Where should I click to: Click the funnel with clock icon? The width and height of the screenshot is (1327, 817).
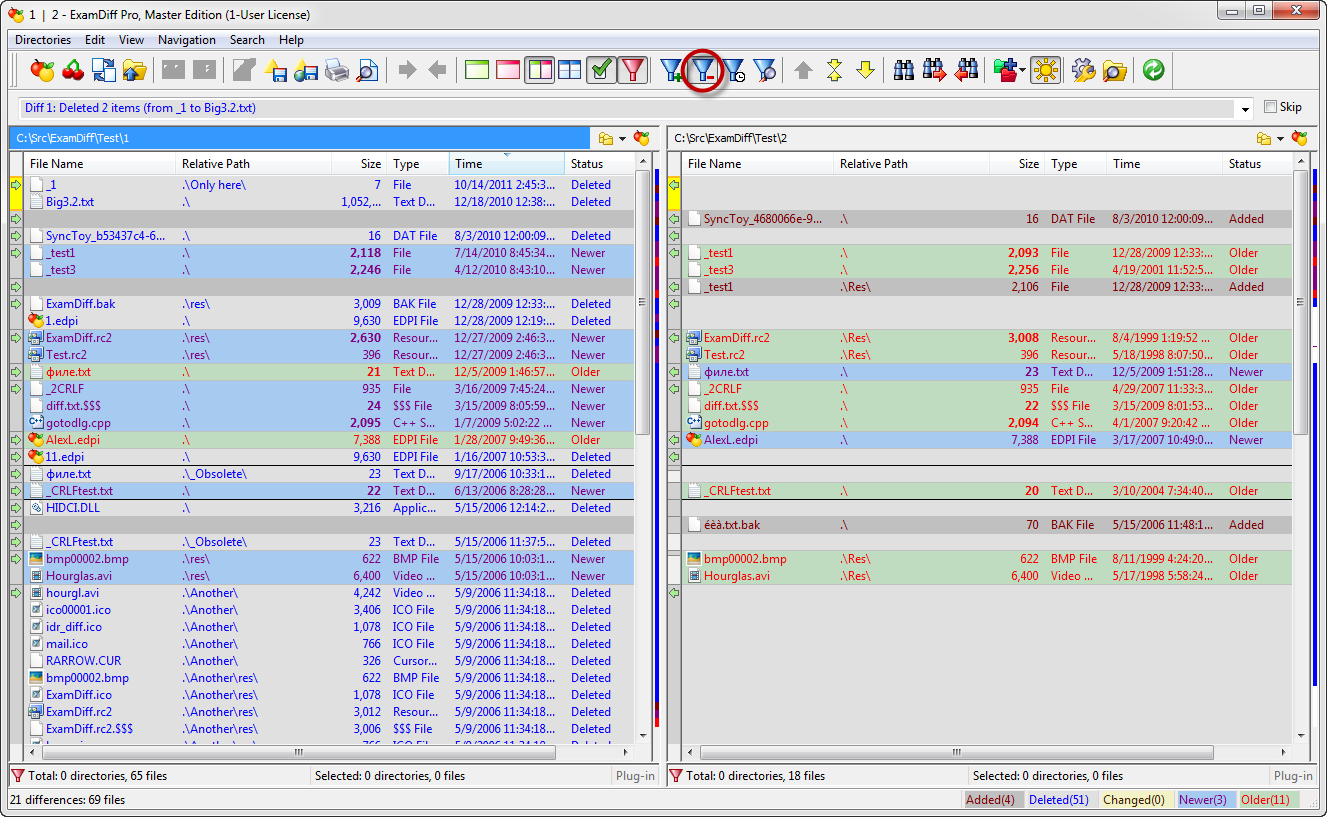[734, 70]
